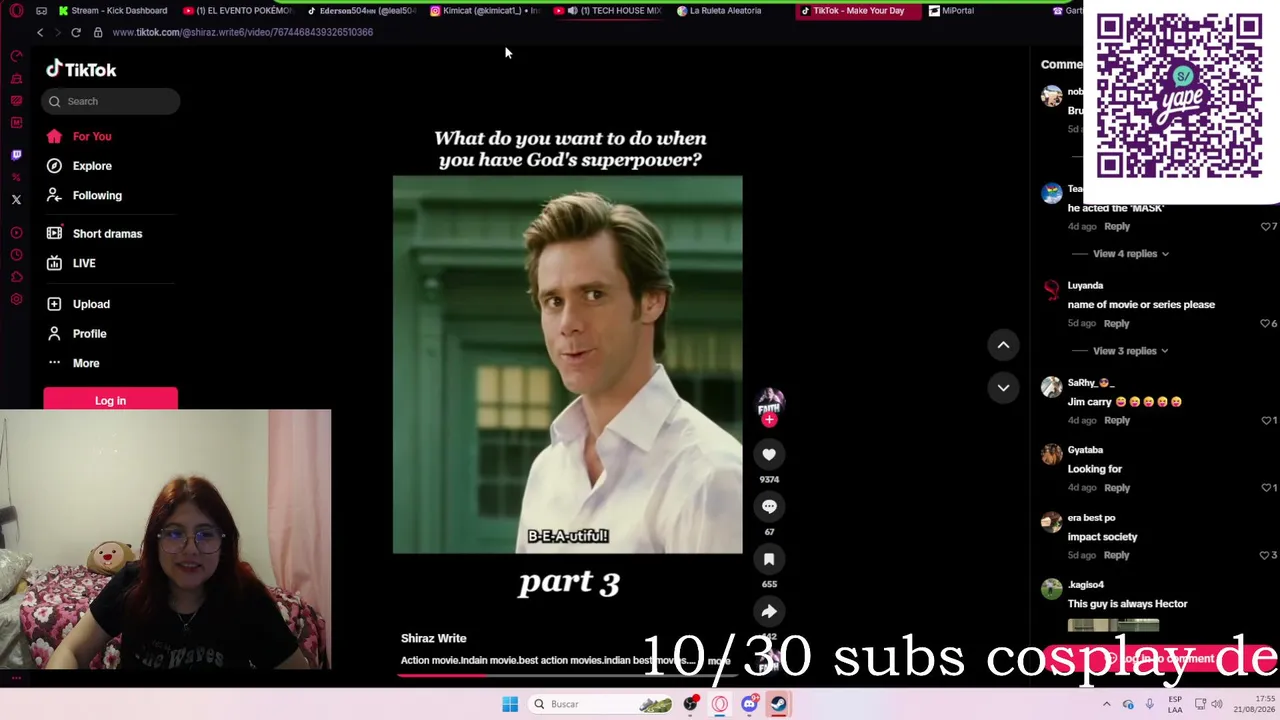
Task: Like the 'impact society' comment heart
Action: click(x=1265, y=556)
